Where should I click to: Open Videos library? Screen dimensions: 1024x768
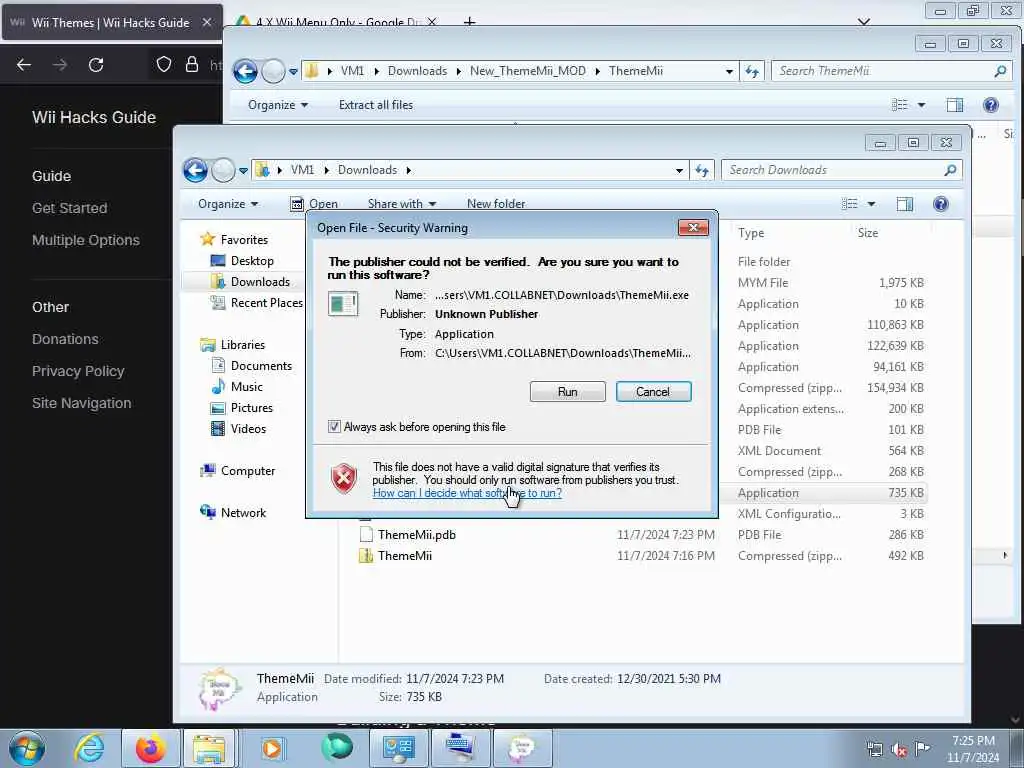click(x=248, y=428)
